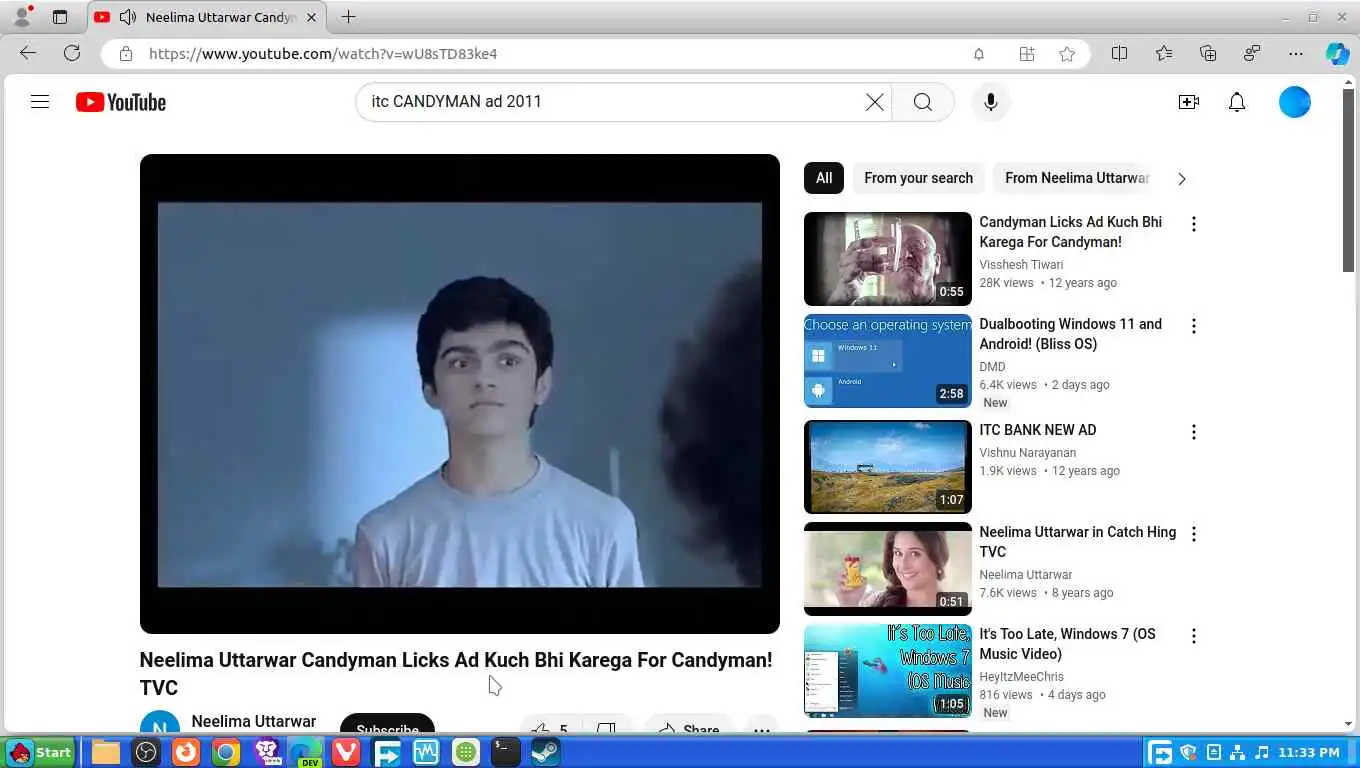The width and height of the screenshot is (1360, 768).
Task: Open the account avatar menu
Action: [x=1295, y=102]
